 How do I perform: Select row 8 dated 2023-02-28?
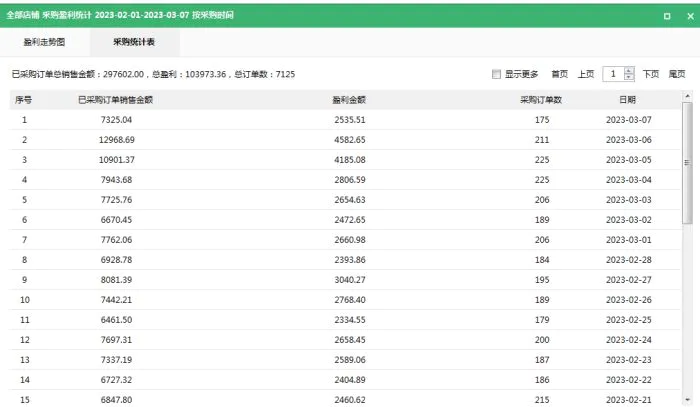[x=345, y=260]
